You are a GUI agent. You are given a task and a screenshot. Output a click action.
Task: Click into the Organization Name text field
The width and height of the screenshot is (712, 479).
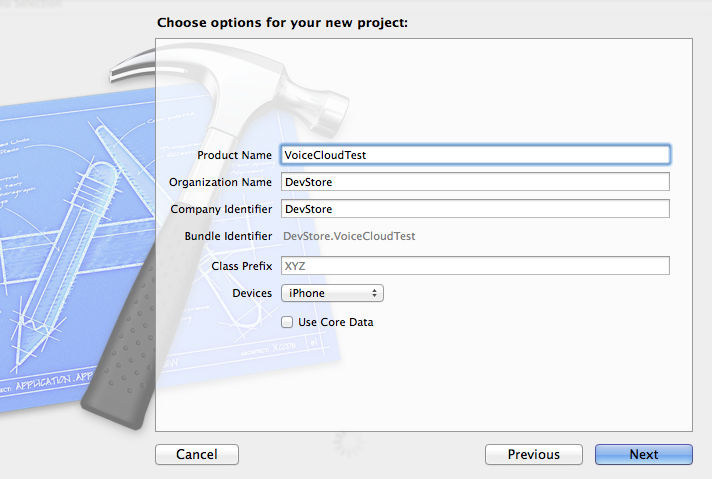475,182
